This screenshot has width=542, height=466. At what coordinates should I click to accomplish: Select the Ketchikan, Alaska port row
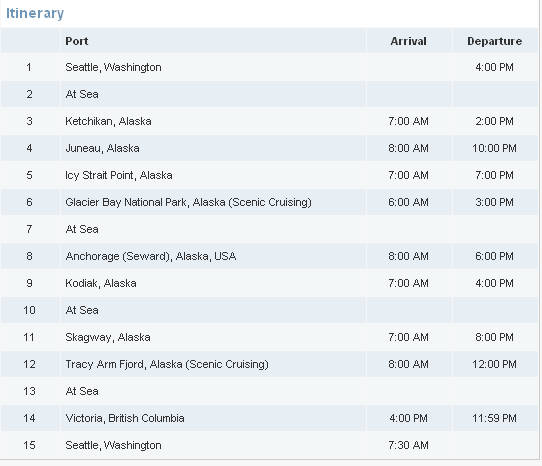269,121
